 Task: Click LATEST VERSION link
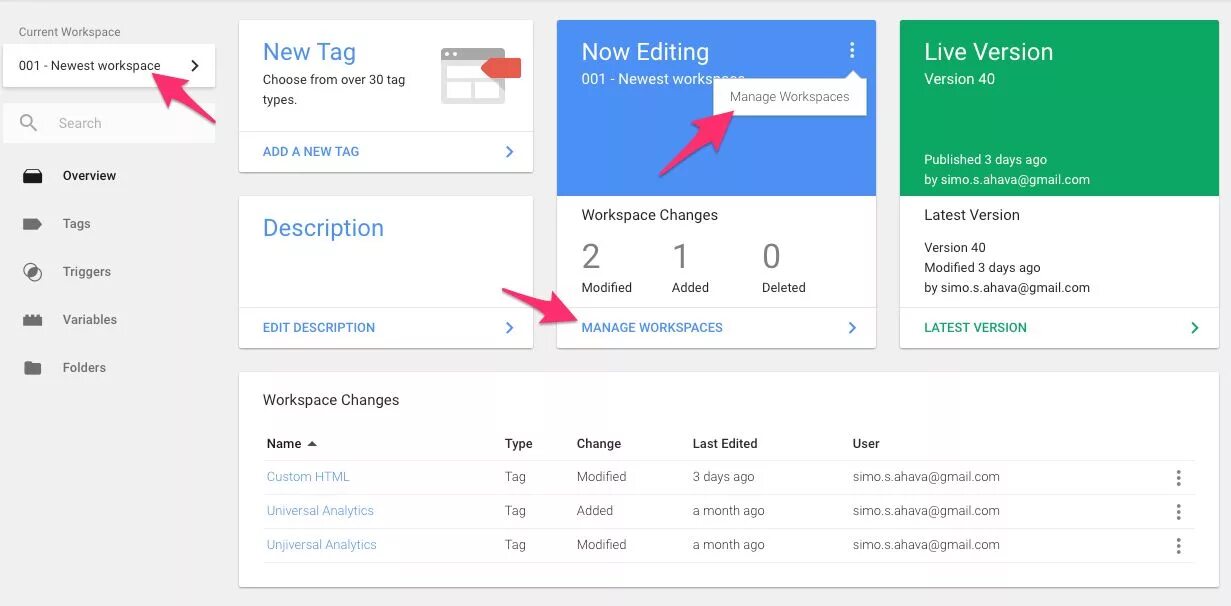[x=975, y=328]
